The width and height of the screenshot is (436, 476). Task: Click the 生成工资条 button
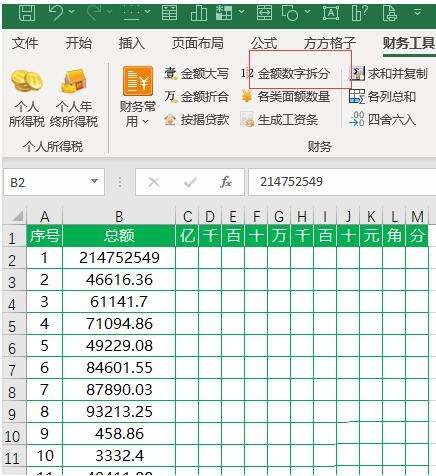(279, 120)
